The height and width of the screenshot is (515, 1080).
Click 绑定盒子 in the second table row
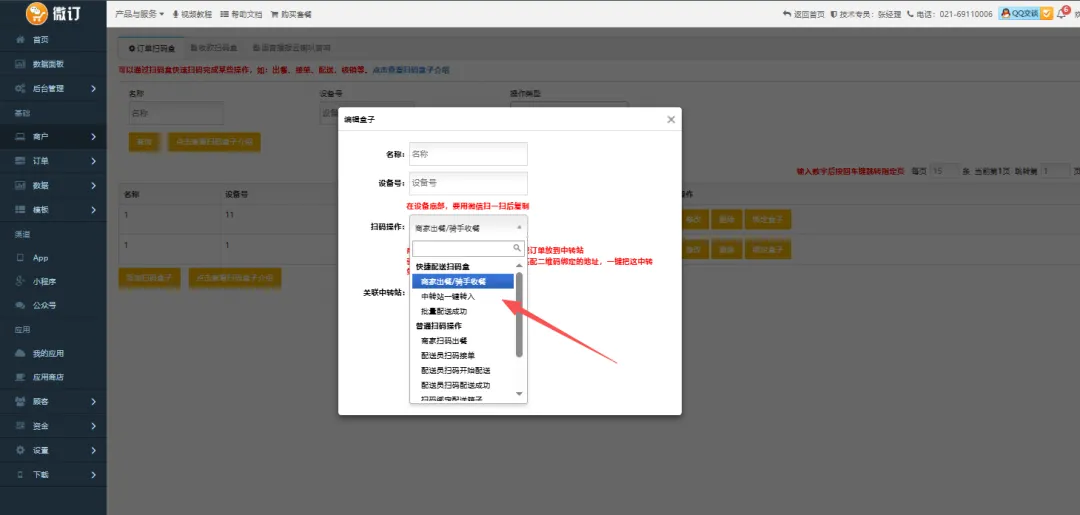coord(768,249)
